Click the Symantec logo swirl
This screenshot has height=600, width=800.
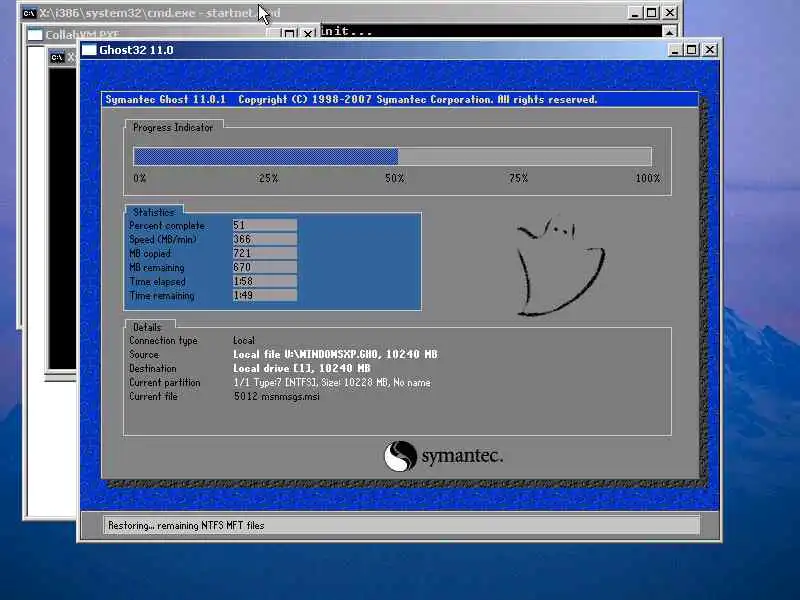(401, 456)
